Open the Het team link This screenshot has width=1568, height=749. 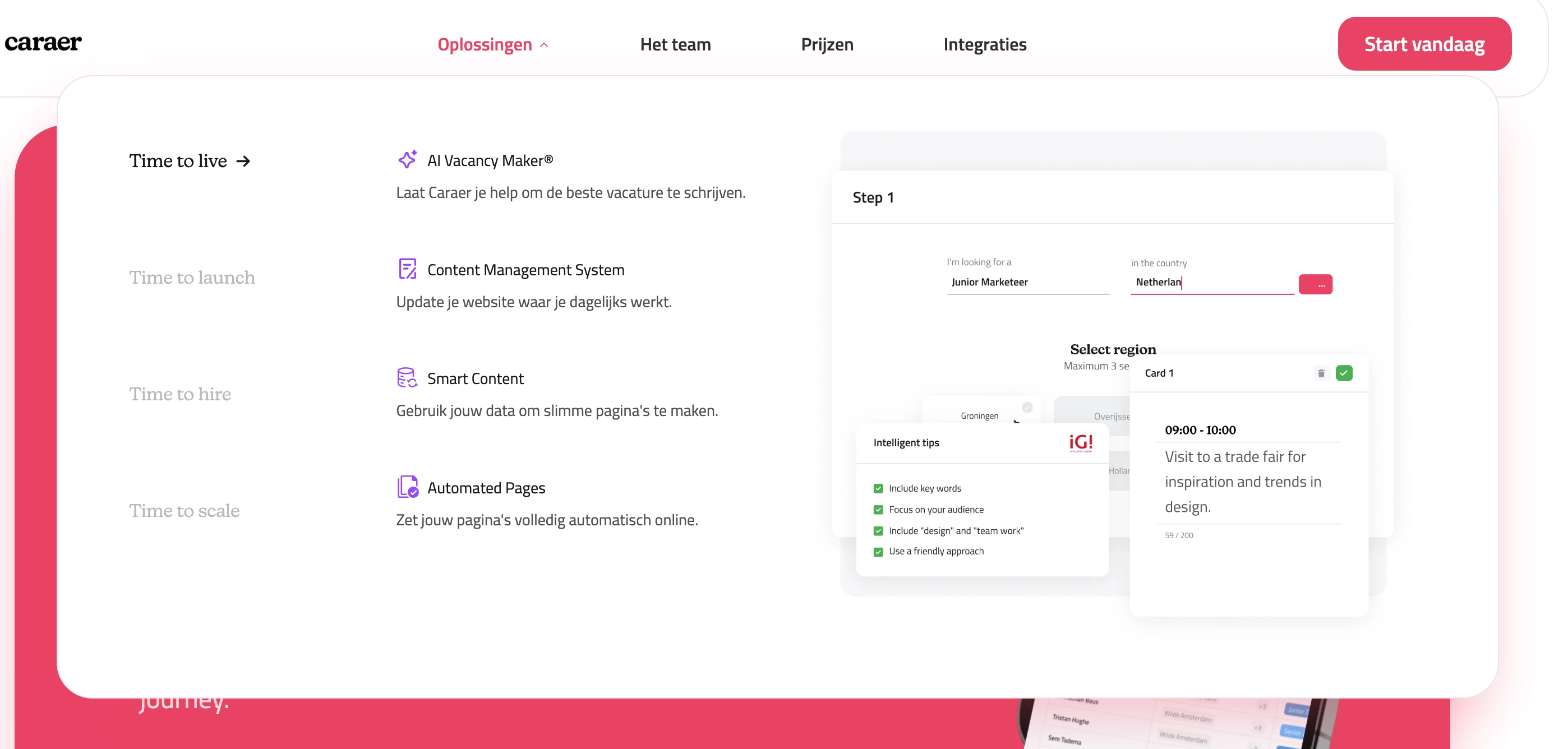coord(675,44)
